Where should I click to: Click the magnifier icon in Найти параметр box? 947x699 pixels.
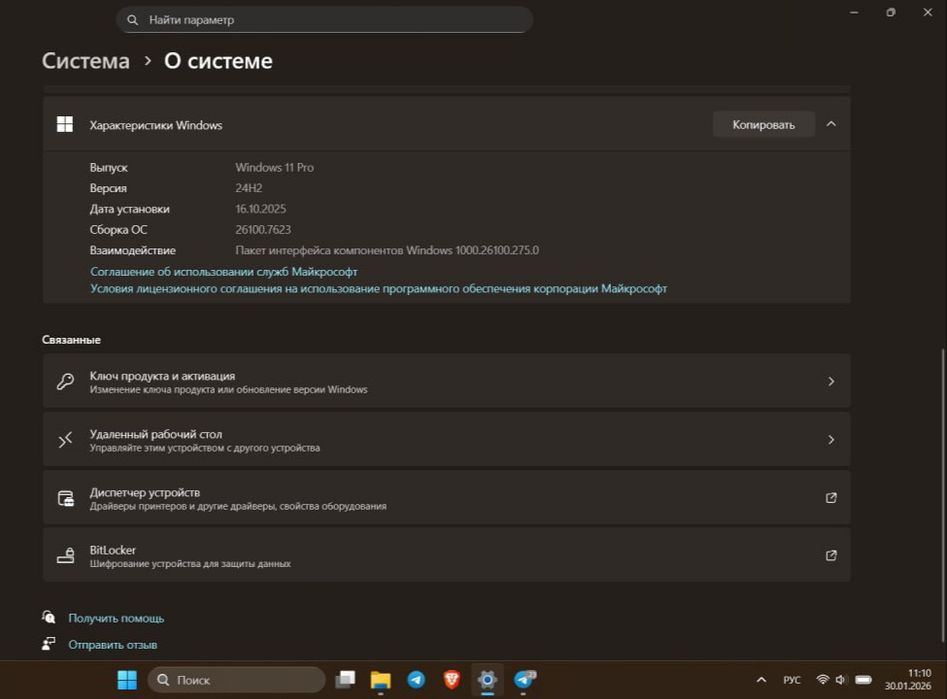coord(132,20)
